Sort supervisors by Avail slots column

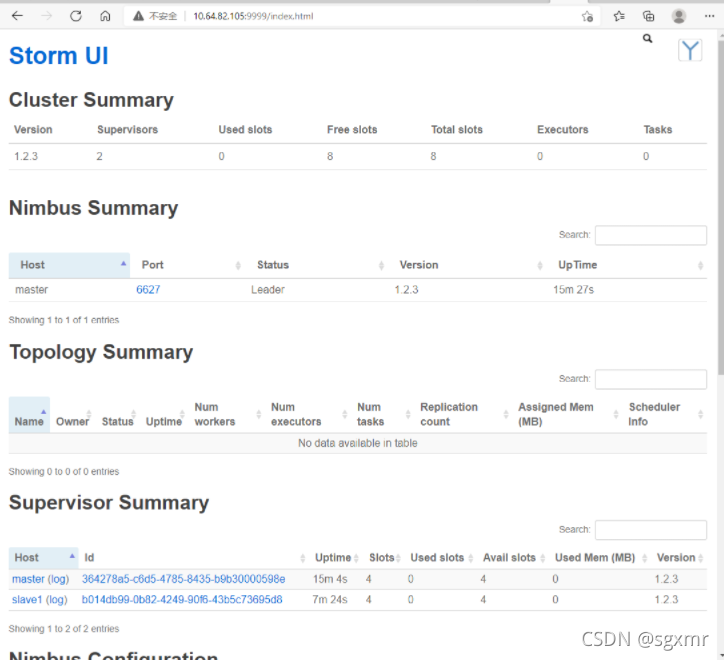pyautogui.click(x=513, y=558)
